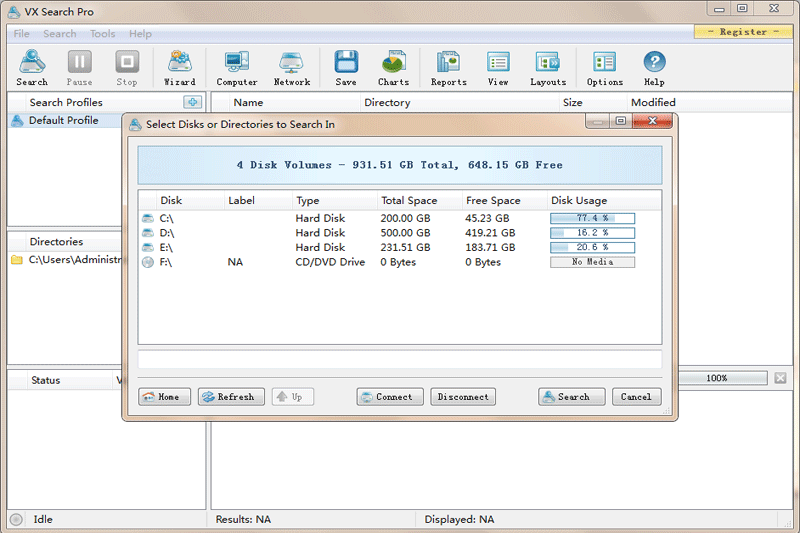Click the D: drive hard disk icon
This screenshot has height=533, width=800.
point(148,233)
